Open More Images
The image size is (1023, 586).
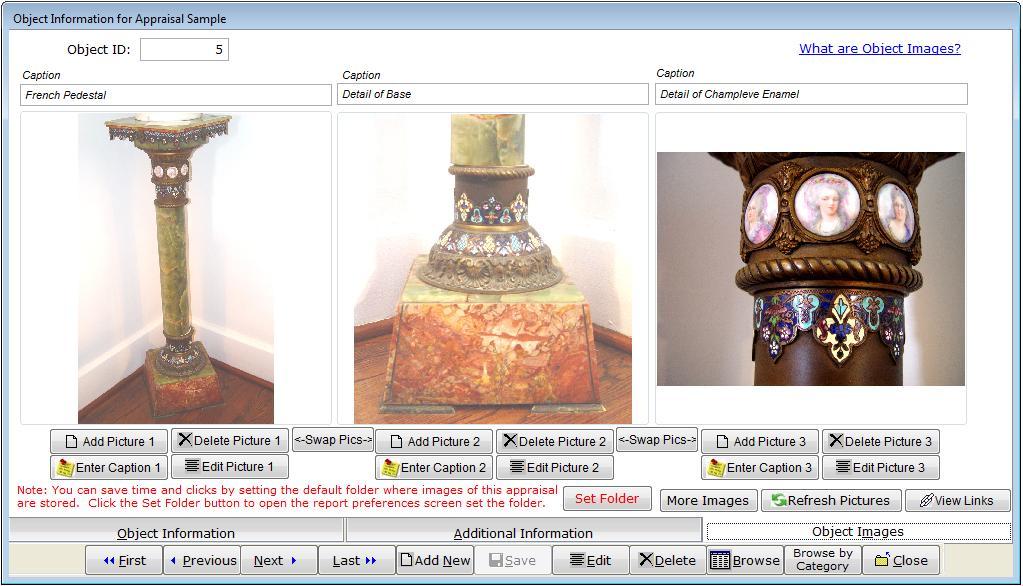709,501
